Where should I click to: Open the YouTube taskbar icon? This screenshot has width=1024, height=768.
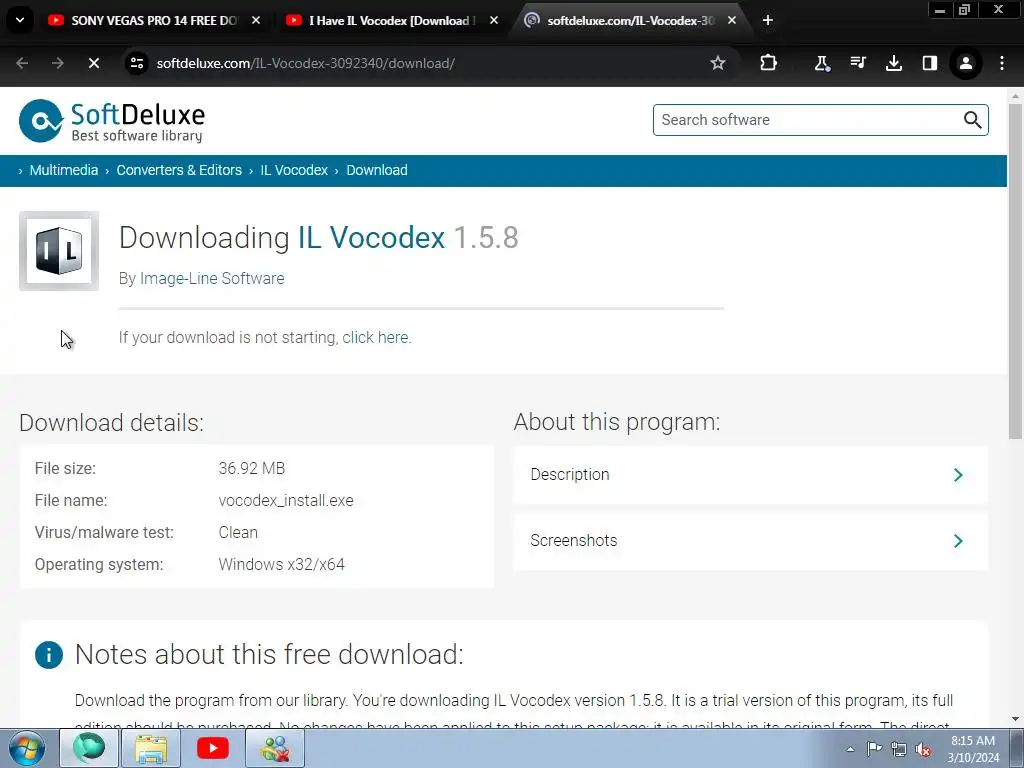(213, 748)
